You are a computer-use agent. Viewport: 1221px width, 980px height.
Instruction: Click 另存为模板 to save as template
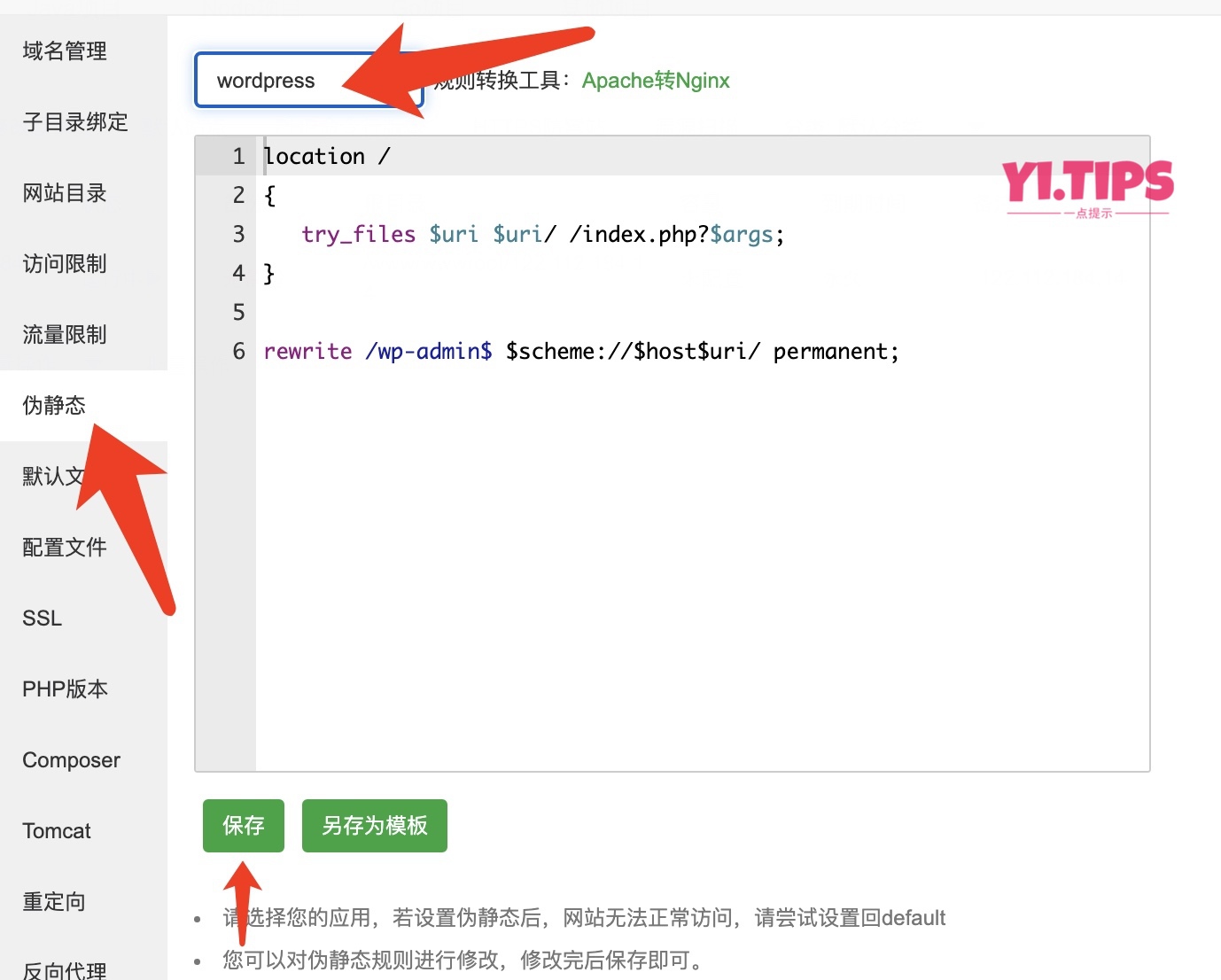tap(374, 826)
